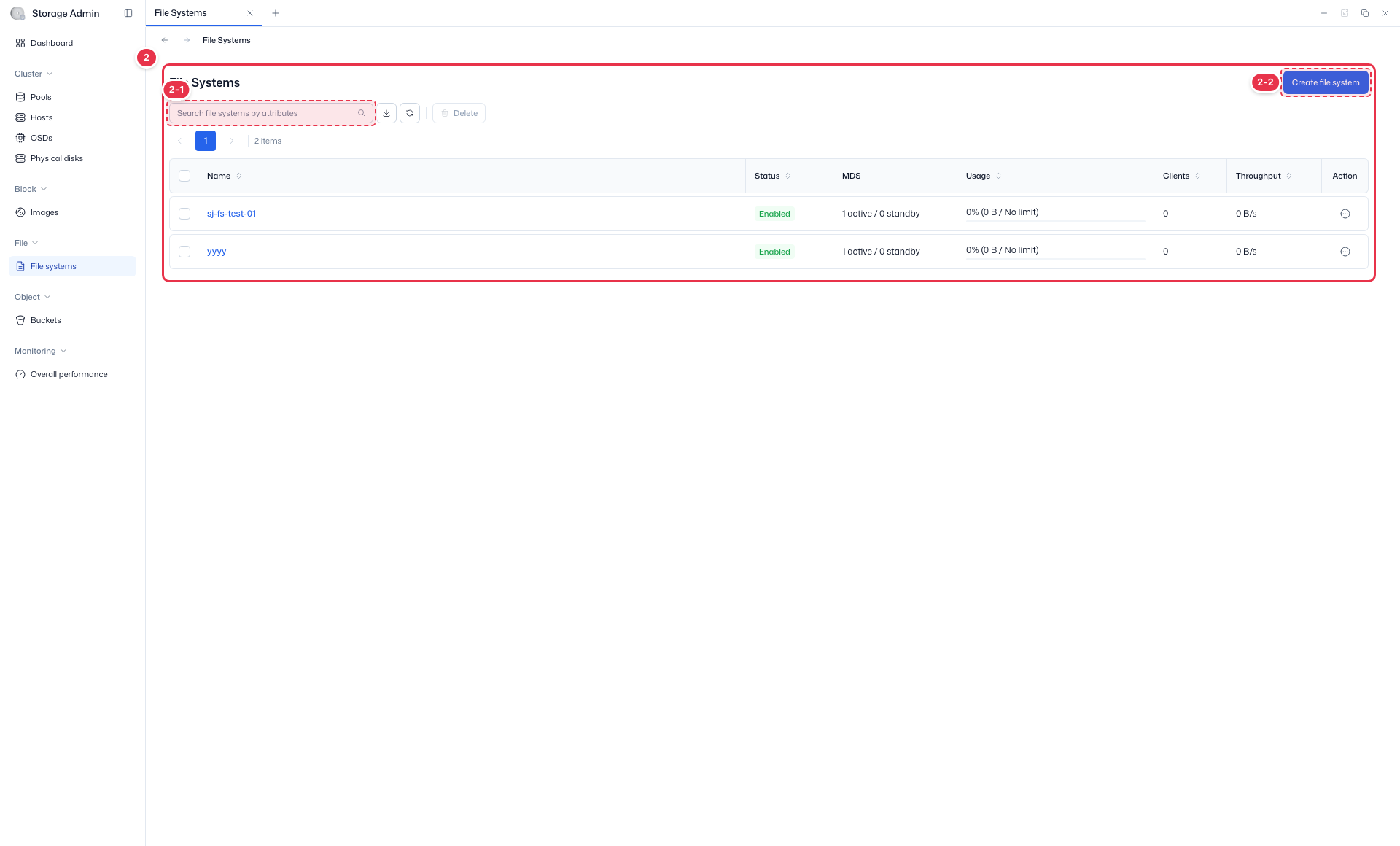Go to the OSDs page
This screenshot has height=846, width=1400.
point(72,138)
